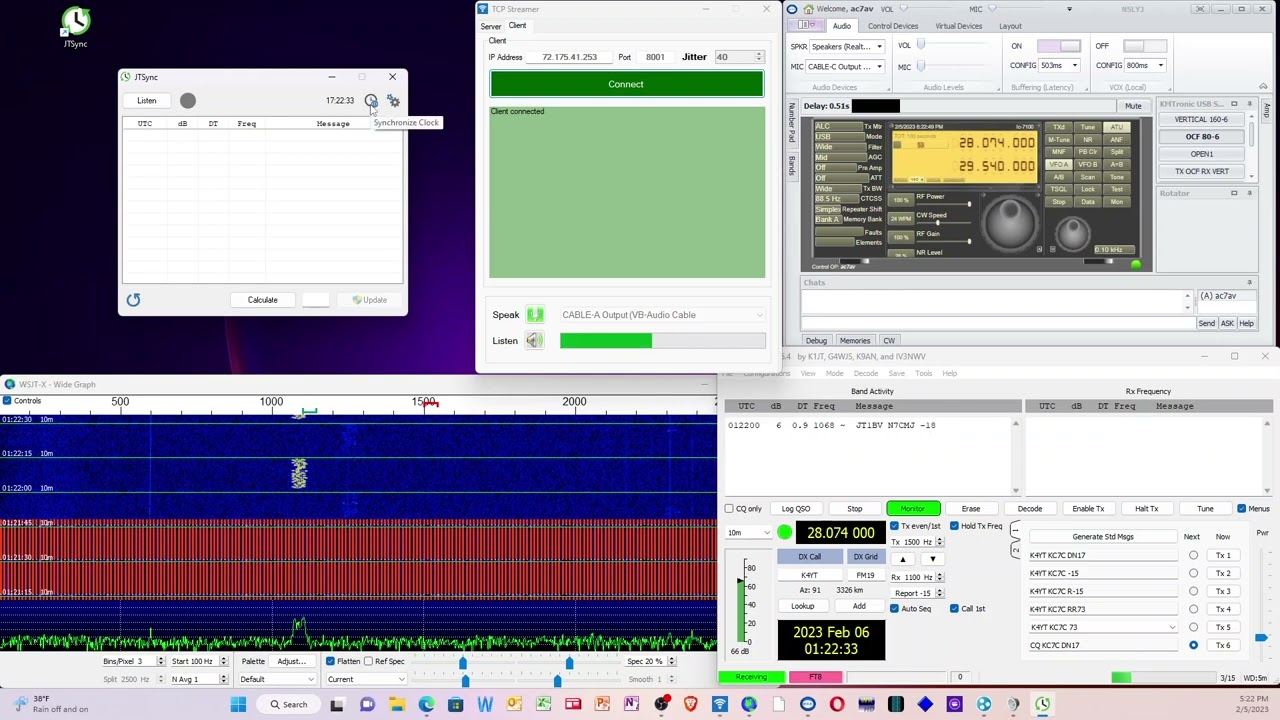
Task: Switch to Control Devices tab
Action: point(892,26)
